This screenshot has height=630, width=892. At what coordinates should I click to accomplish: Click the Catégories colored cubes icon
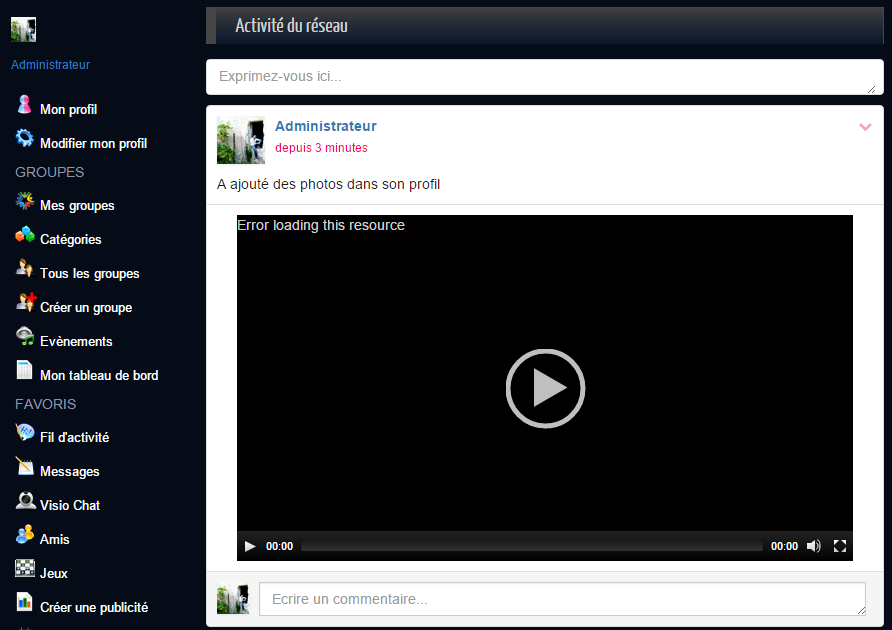tap(24, 234)
